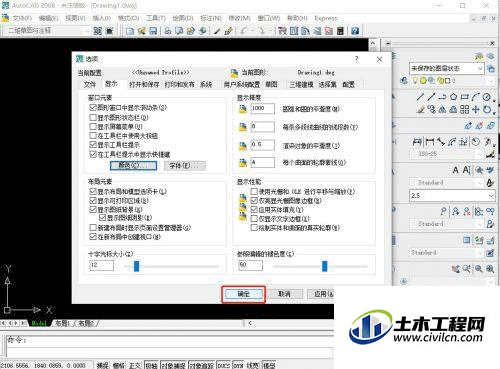Click the New drawing toolbar icon
Image resolution: width=500 pixels, height=369 pixels.
(x=130, y=31)
